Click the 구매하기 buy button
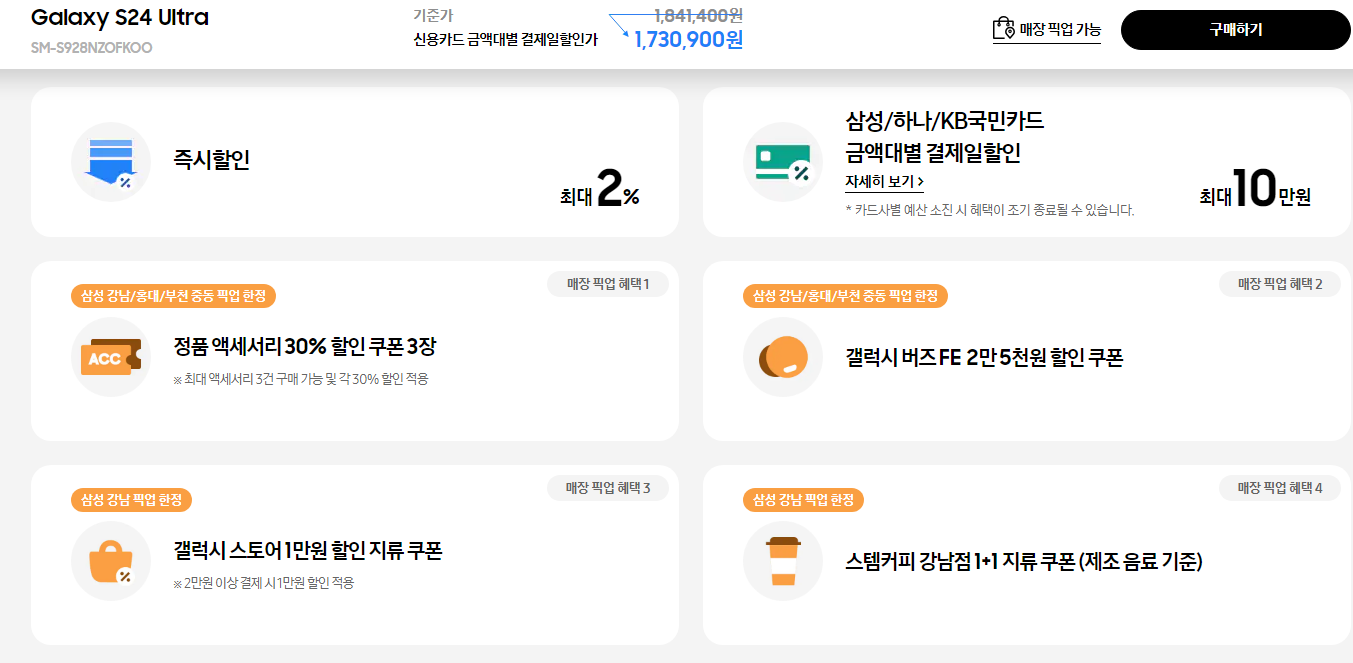 (1236, 30)
